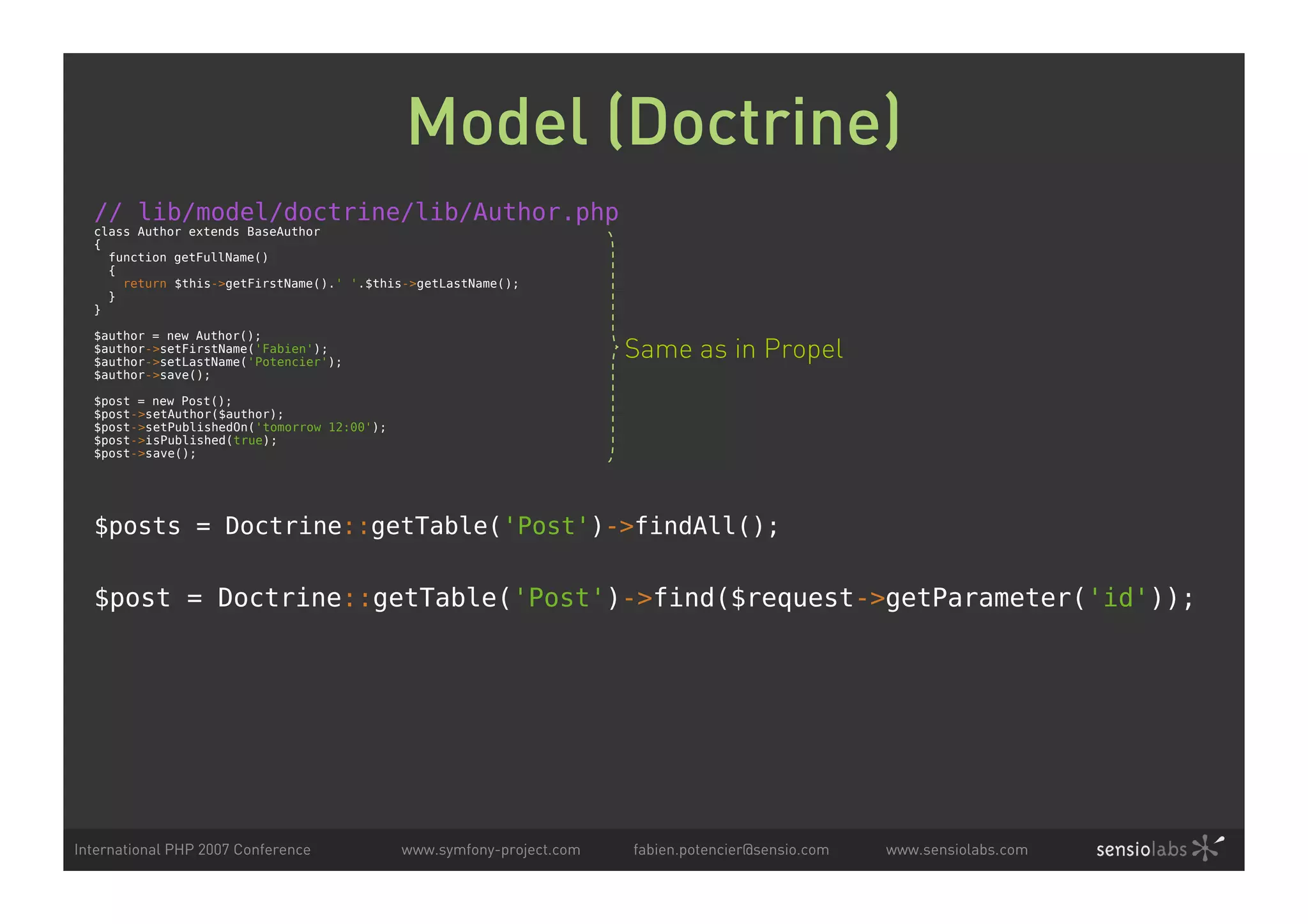The width and height of the screenshot is (1308, 924).
Task: Click the '$author->save();' line
Action: 152,375
